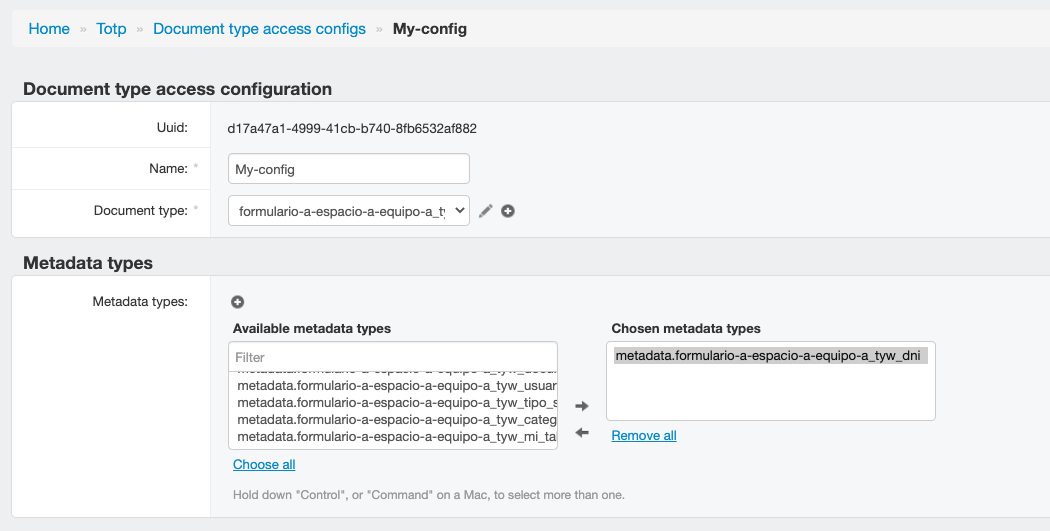Open the Document type dropdown
1050x531 pixels.
coord(348,211)
